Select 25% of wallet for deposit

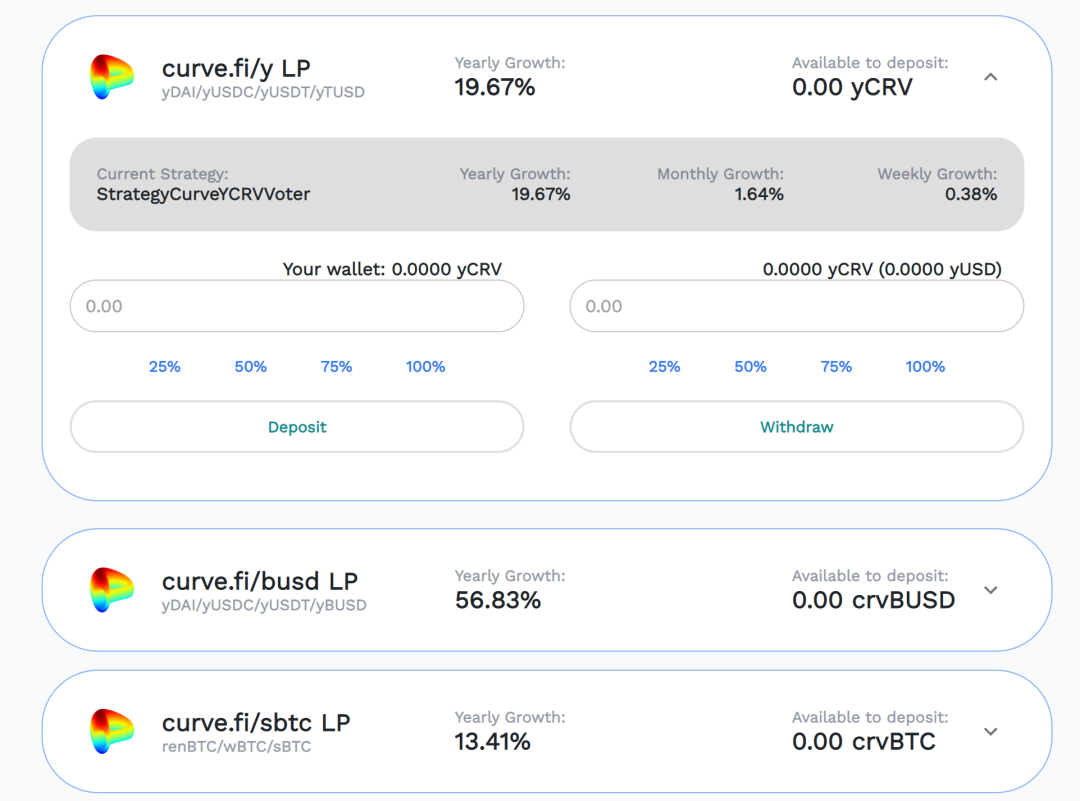[x=165, y=366]
